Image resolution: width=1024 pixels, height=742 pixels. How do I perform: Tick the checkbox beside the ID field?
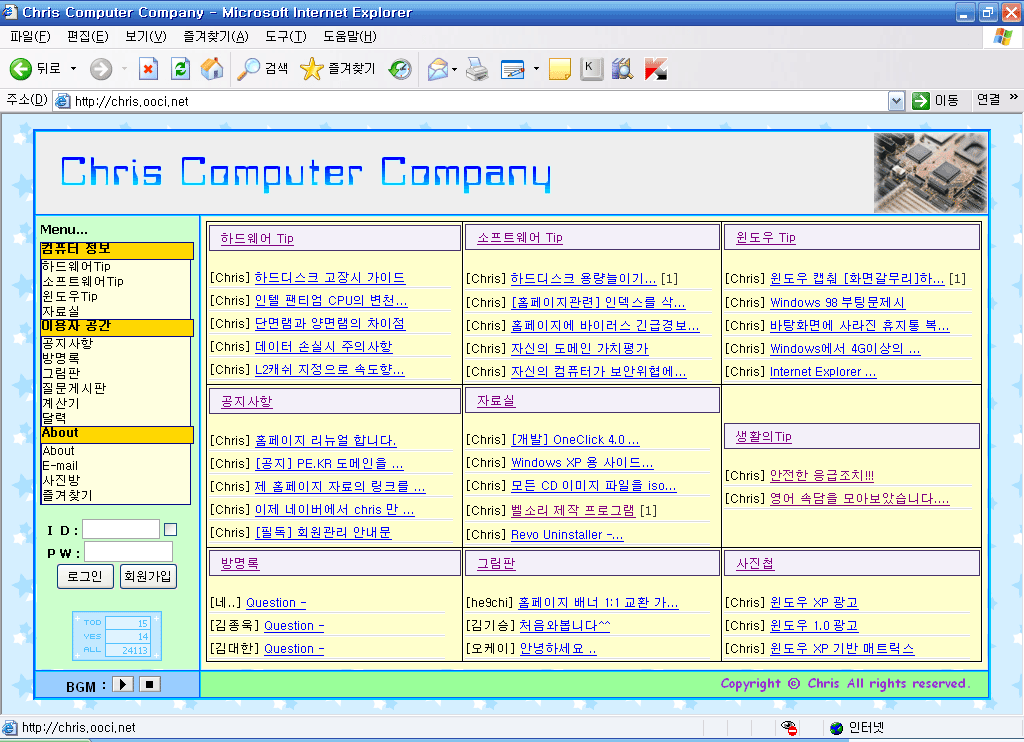[x=170, y=530]
